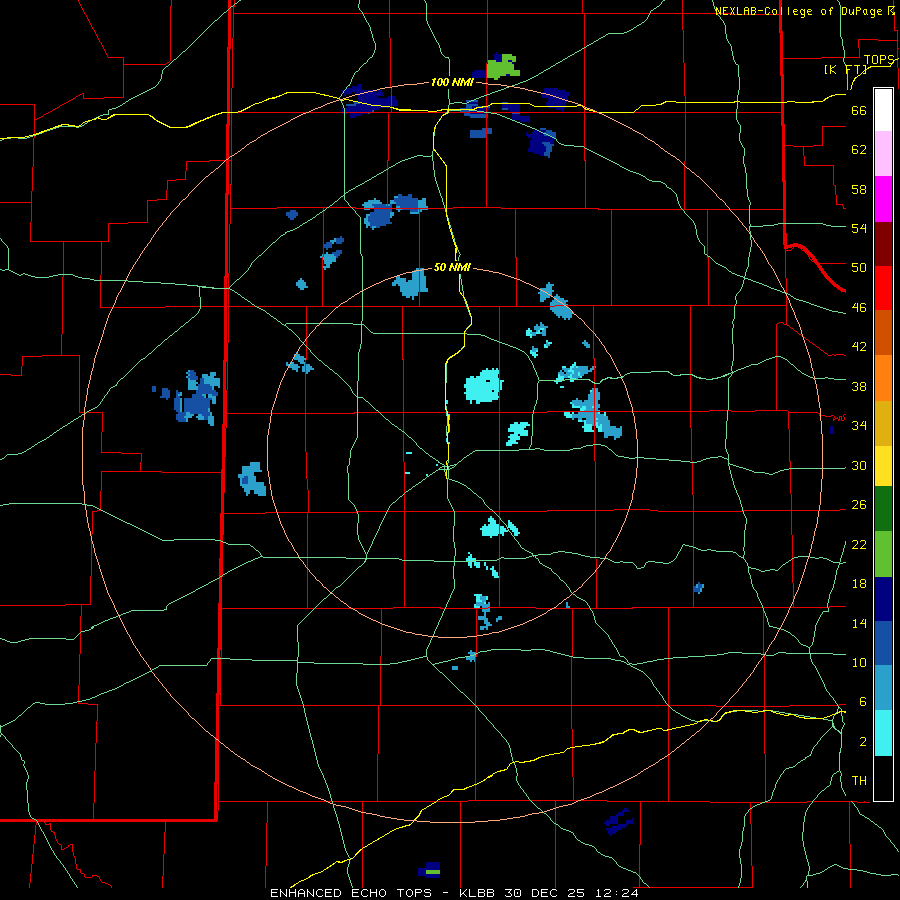Click the largest solid cyan echo blob
Image resolution: width=900 pixels, height=900 pixels.
coord(483,386)
